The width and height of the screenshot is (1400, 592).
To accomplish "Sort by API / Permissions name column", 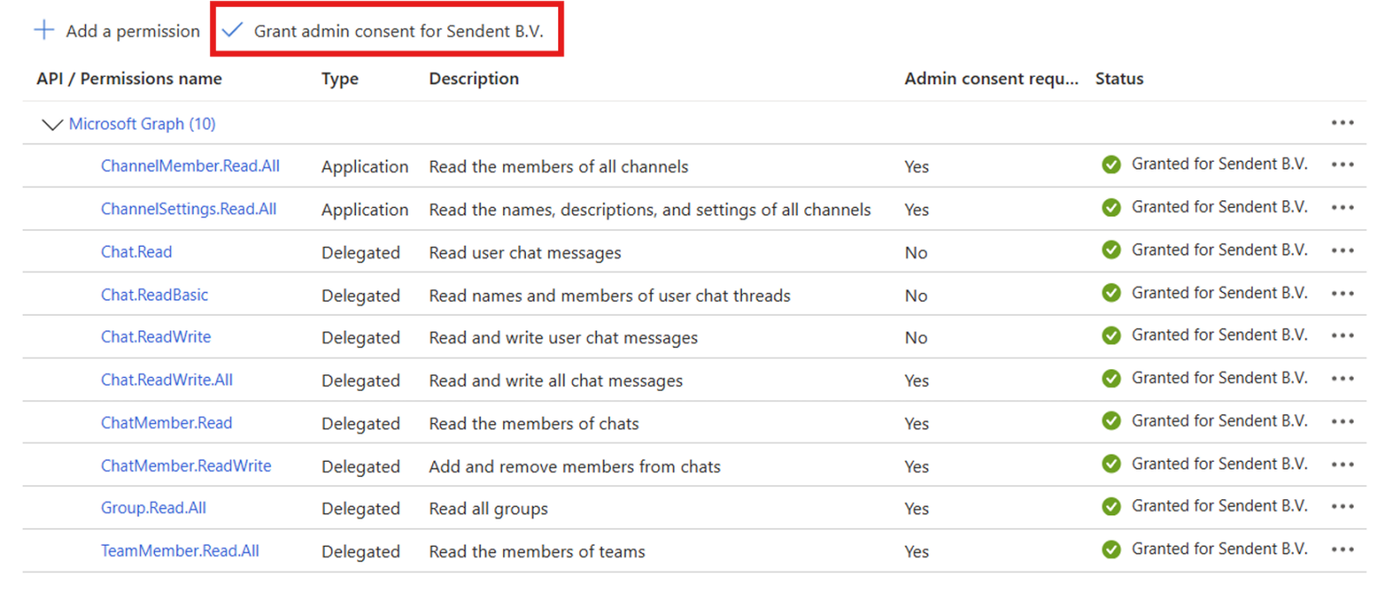I will (129, 79).
